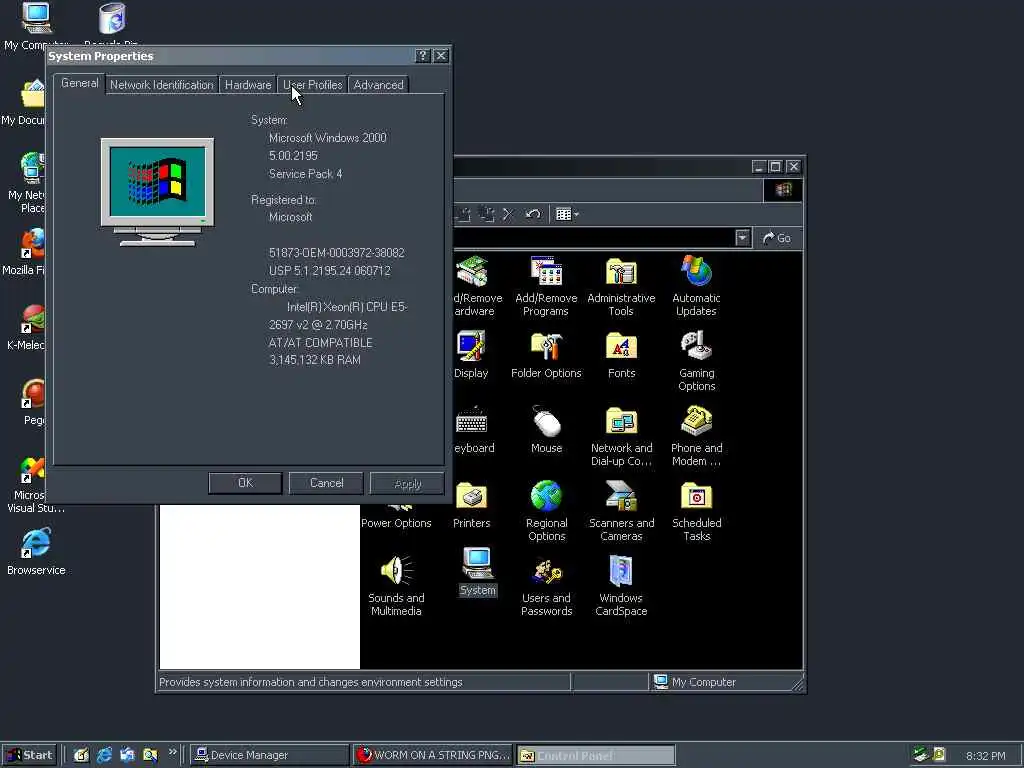Click the Undo toolbar icon in Control Panel
The image size is (1024, 768).
(x=533, y=214)
